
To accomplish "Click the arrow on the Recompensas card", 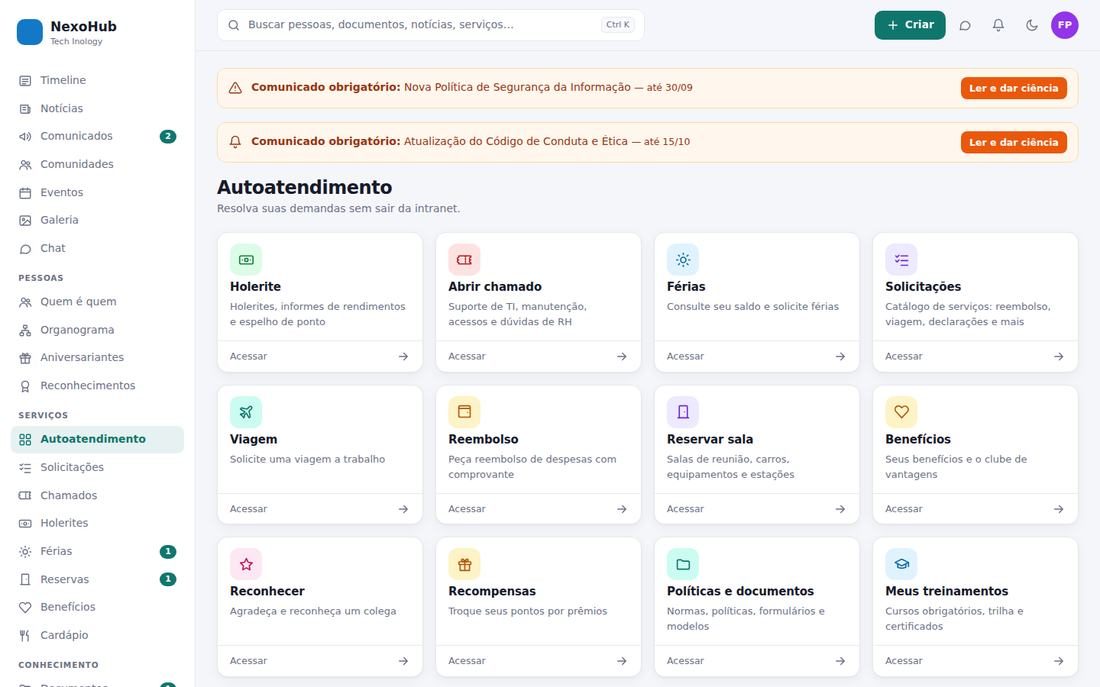I will point(622,661).
